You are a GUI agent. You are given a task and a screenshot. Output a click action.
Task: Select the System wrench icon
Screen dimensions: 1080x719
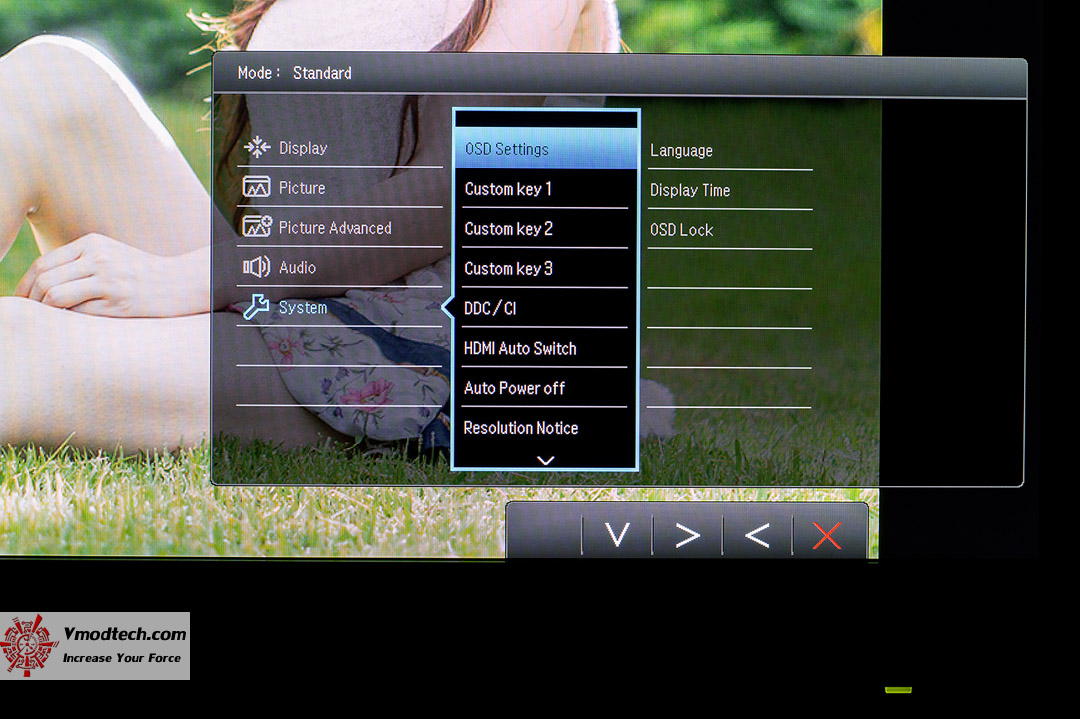pos(256,306)
